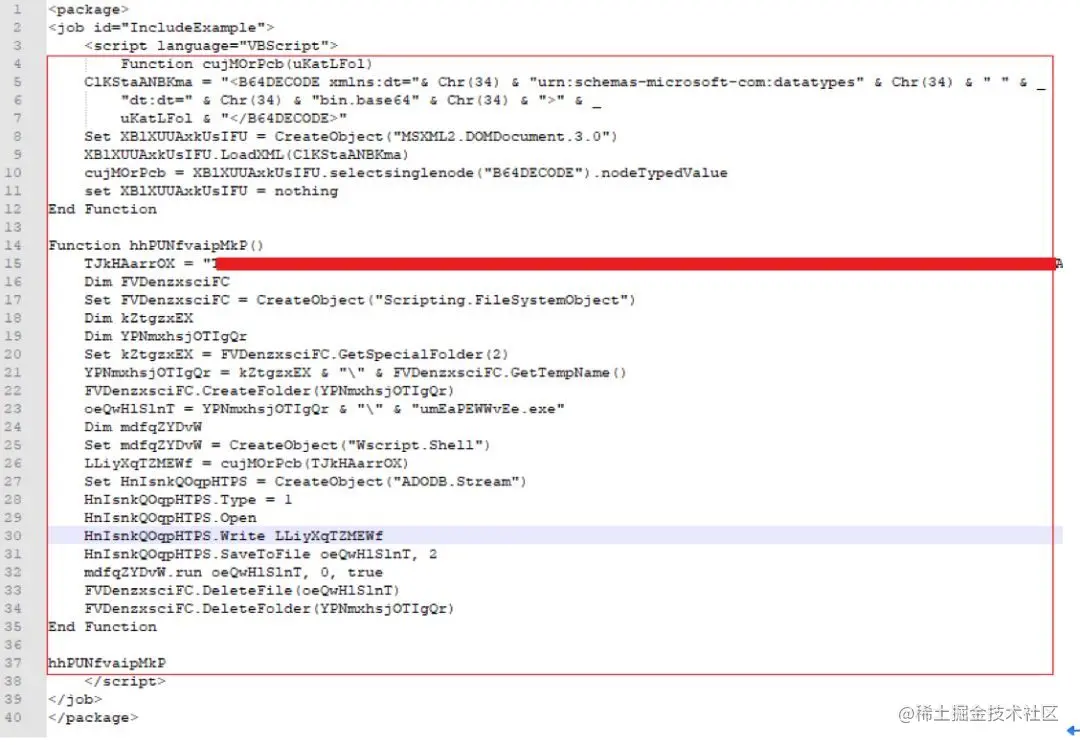Click the CreateObject("Wscript.Shell") line

(x=287, y=445)
